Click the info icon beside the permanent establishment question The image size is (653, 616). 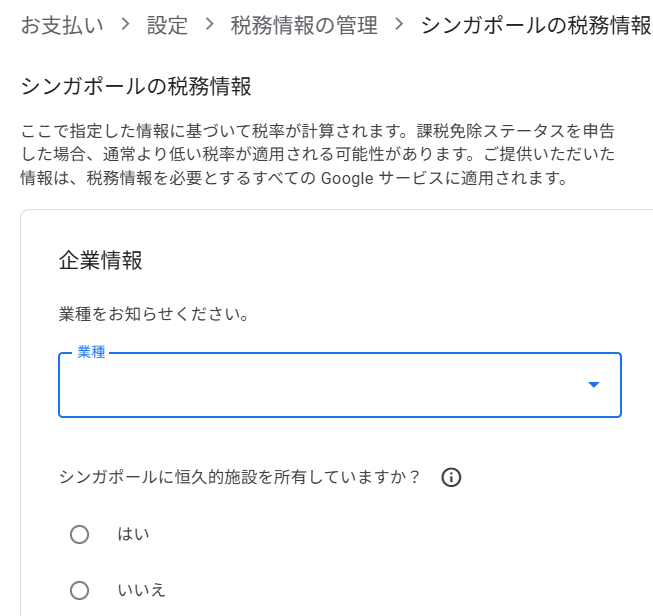tap(451, 478)
